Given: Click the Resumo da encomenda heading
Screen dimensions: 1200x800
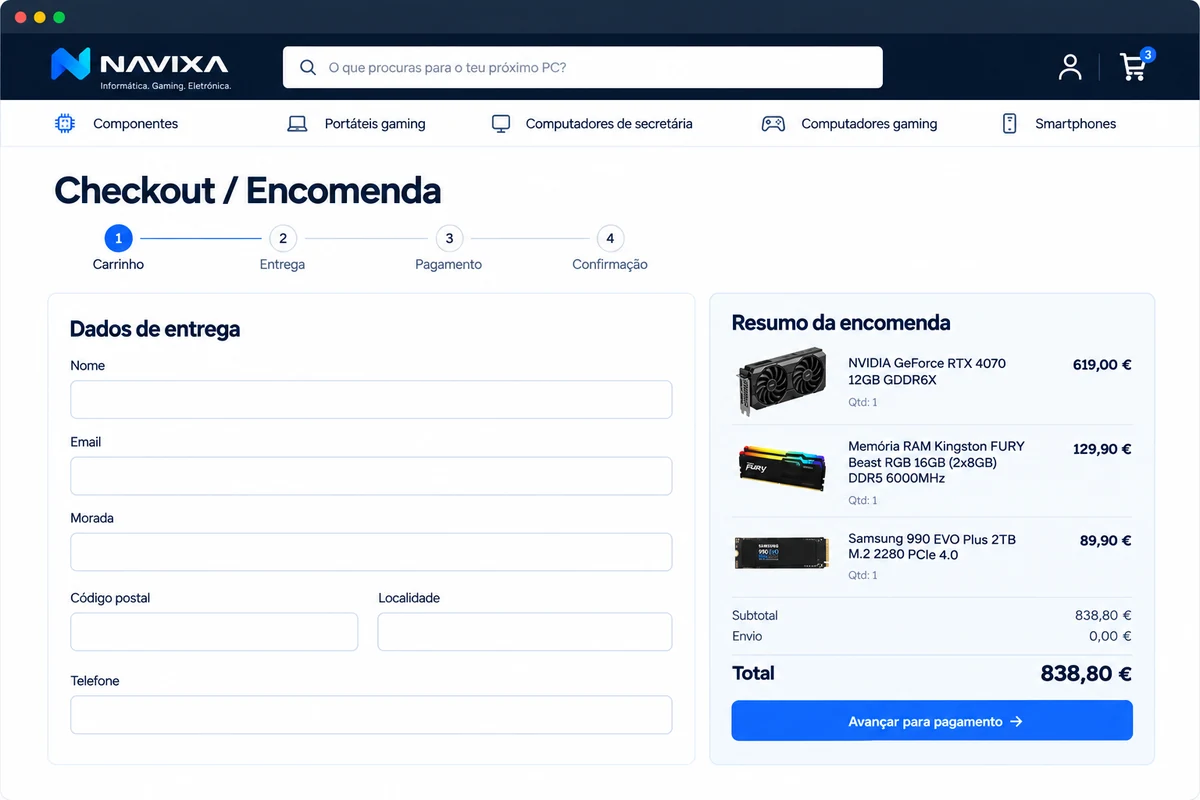Looking at the screenshot, I should pyautogui.click(x=841, y=323).
